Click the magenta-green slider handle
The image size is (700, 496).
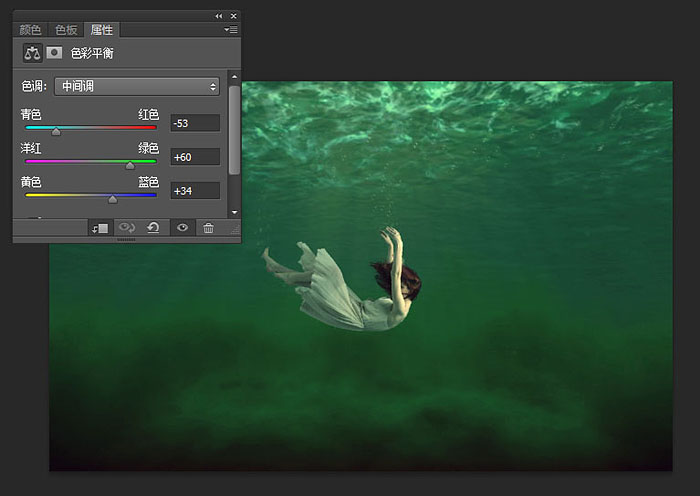(130, 165)
